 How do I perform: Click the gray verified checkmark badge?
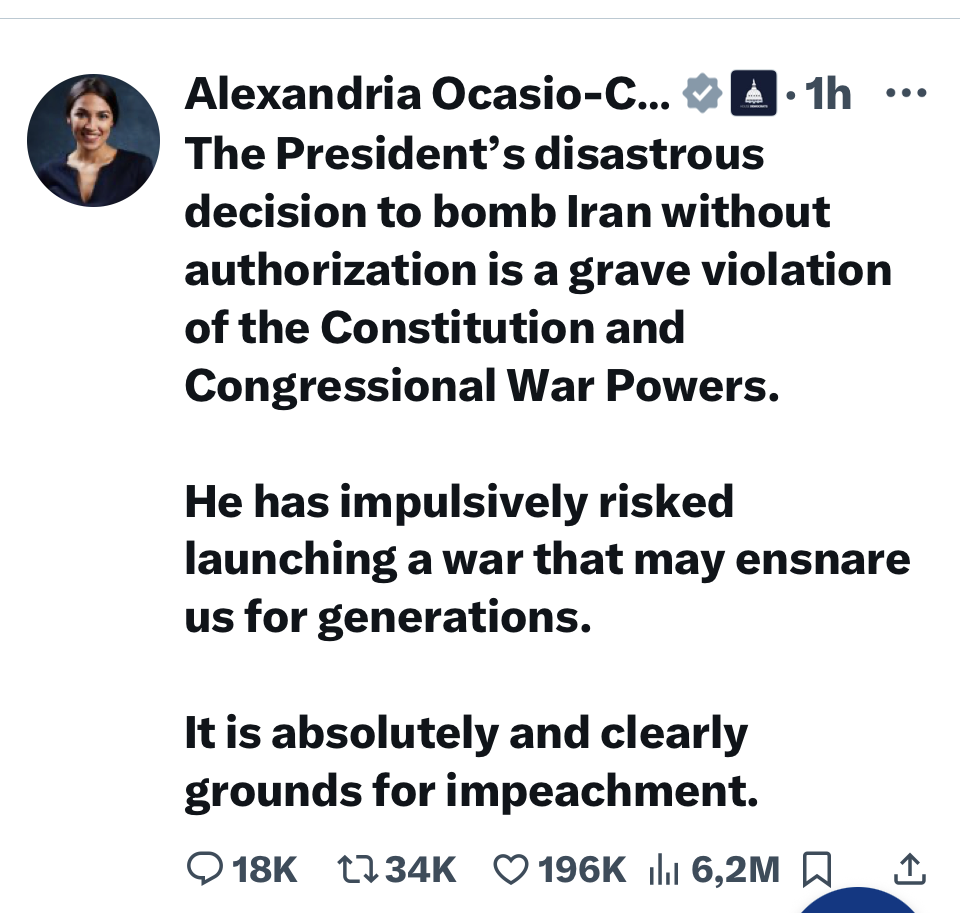703,95
